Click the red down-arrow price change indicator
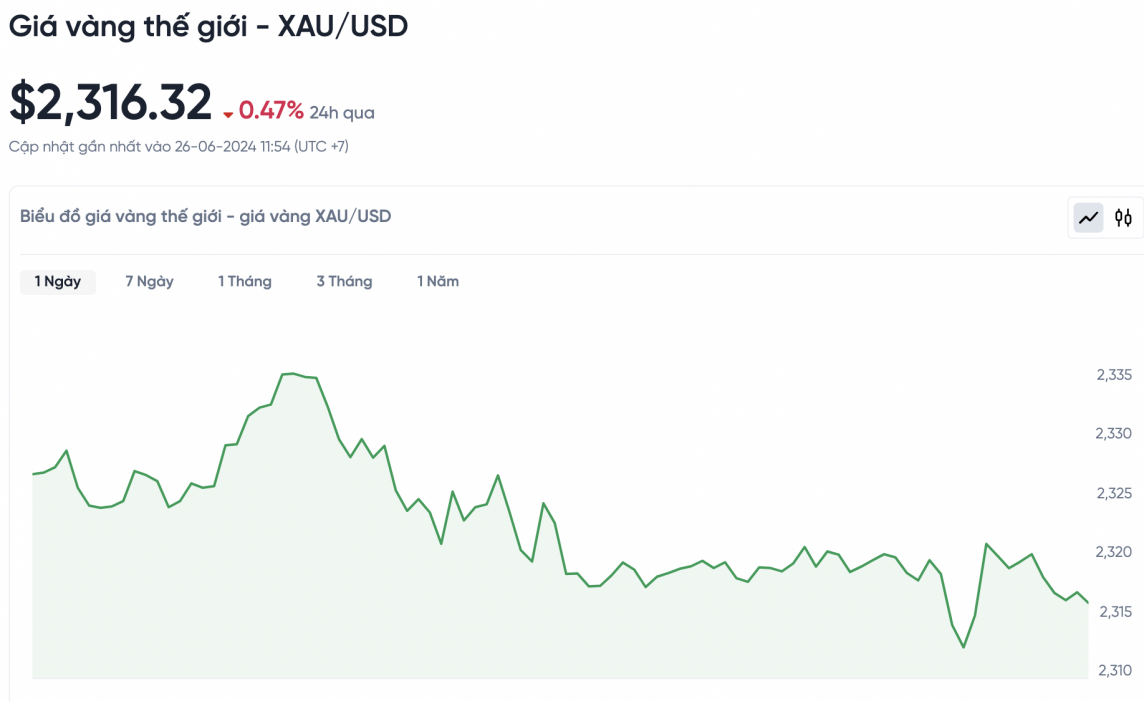Image resolution: width=1144 pixels, height=701 pixels. point(228,114)
